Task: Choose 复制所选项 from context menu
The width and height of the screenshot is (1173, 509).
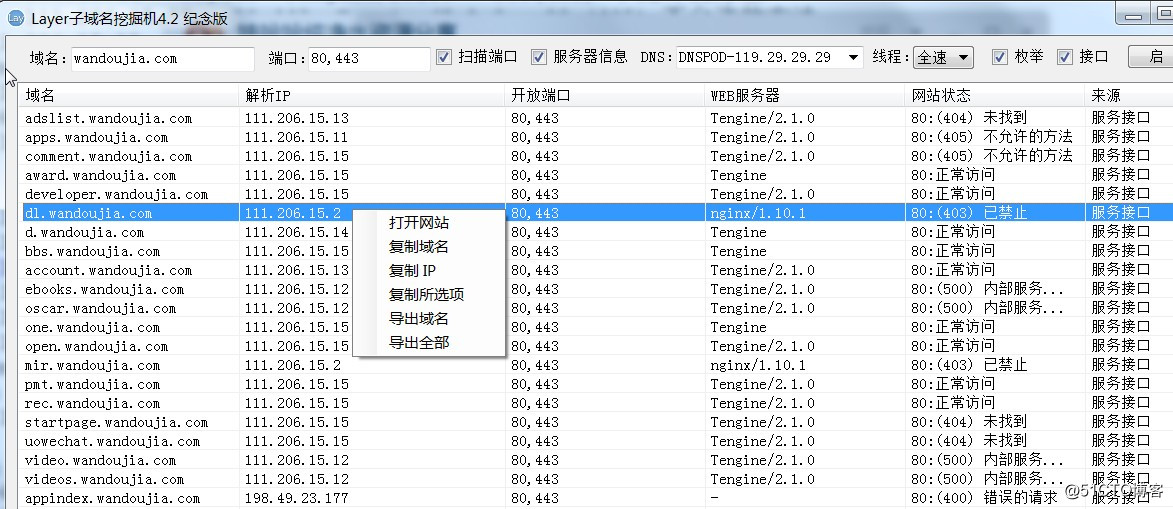Action: 426,295
